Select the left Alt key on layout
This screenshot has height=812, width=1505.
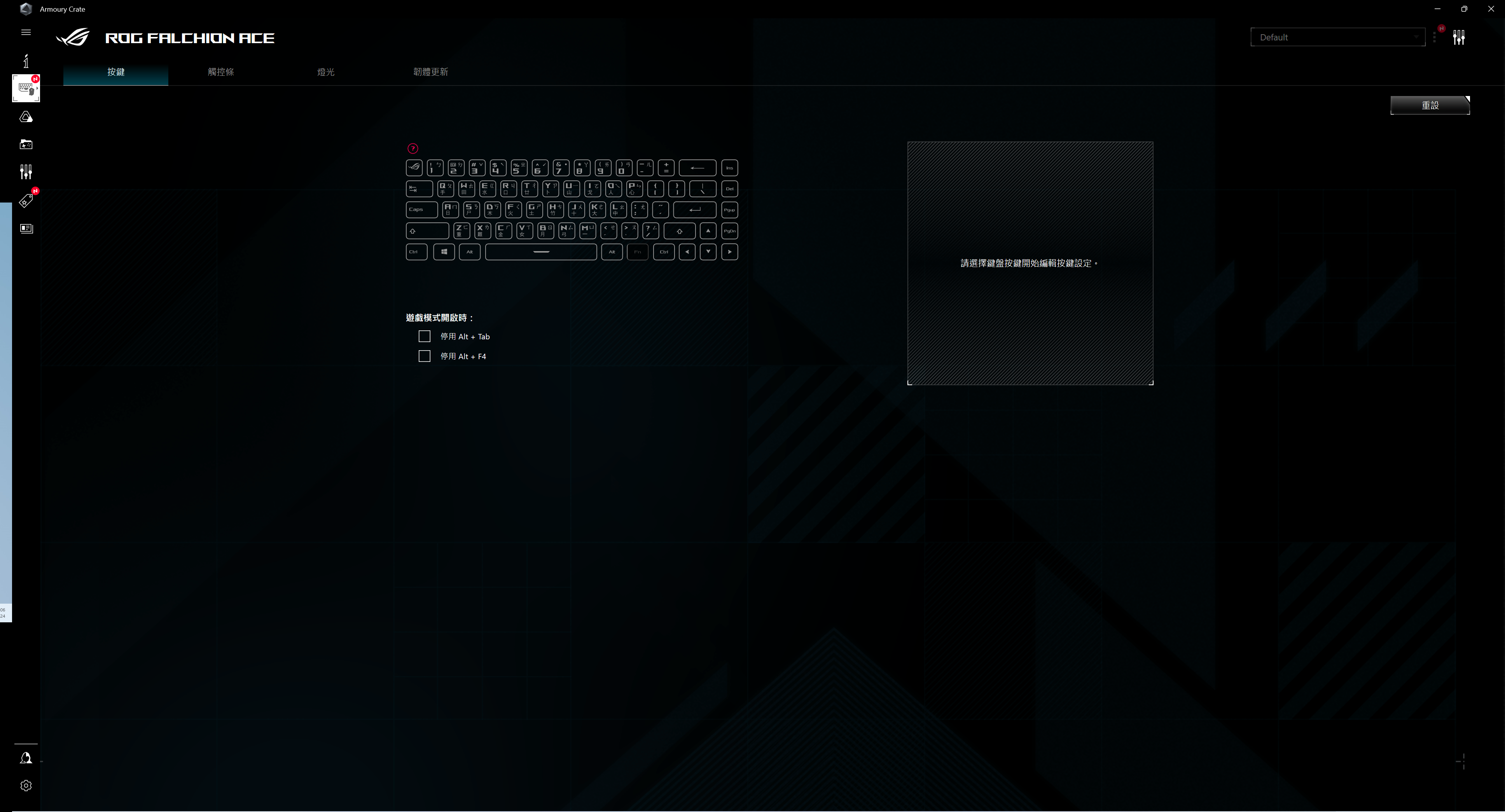coord(470,252)
